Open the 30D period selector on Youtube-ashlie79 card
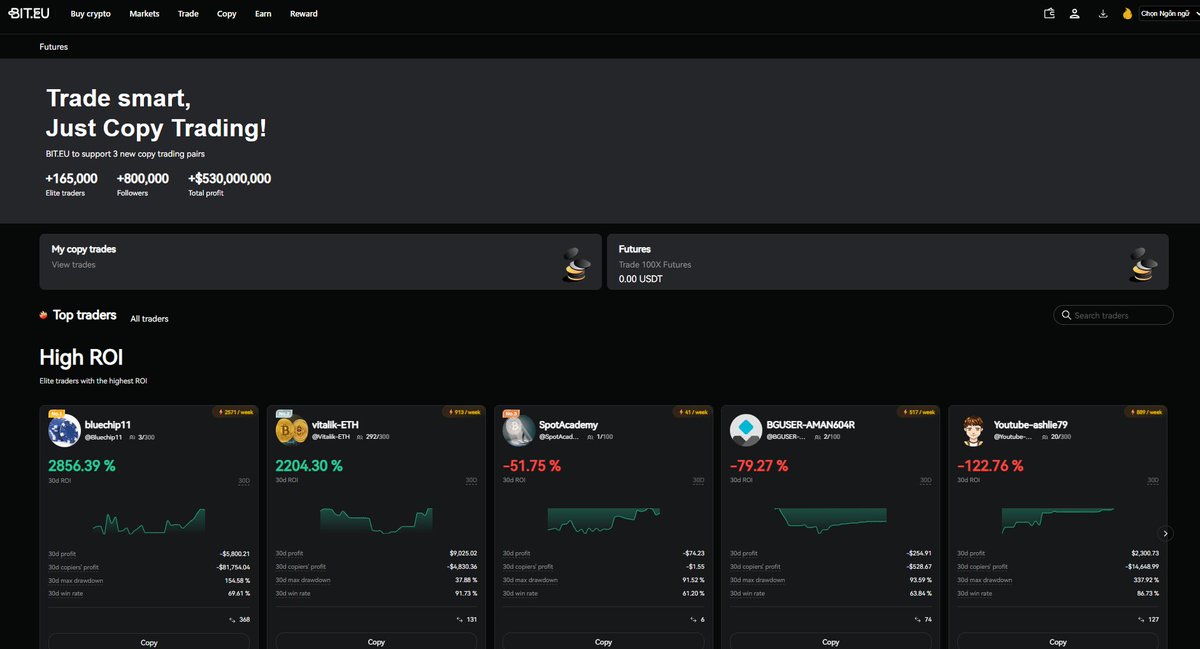Screen dimensions: 1200x649 coord(1153,480)
